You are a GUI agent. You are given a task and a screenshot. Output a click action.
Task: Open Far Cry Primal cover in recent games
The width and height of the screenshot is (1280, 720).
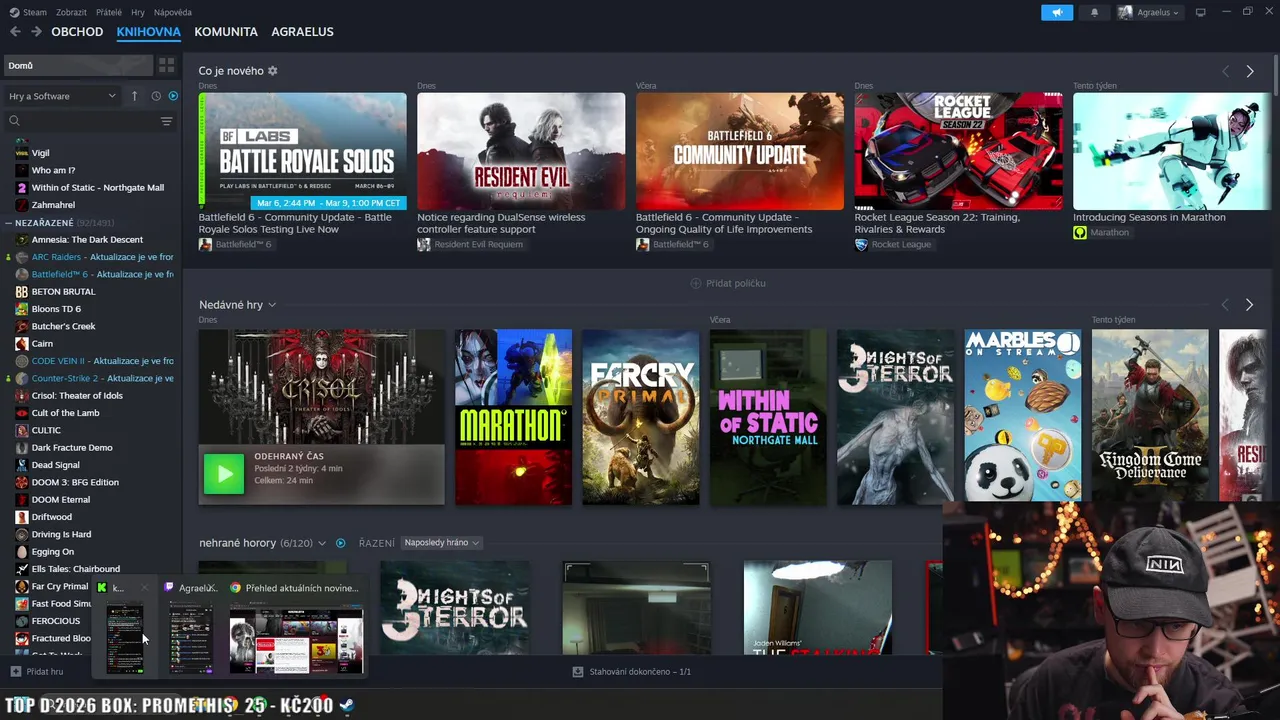pos(641,417)
